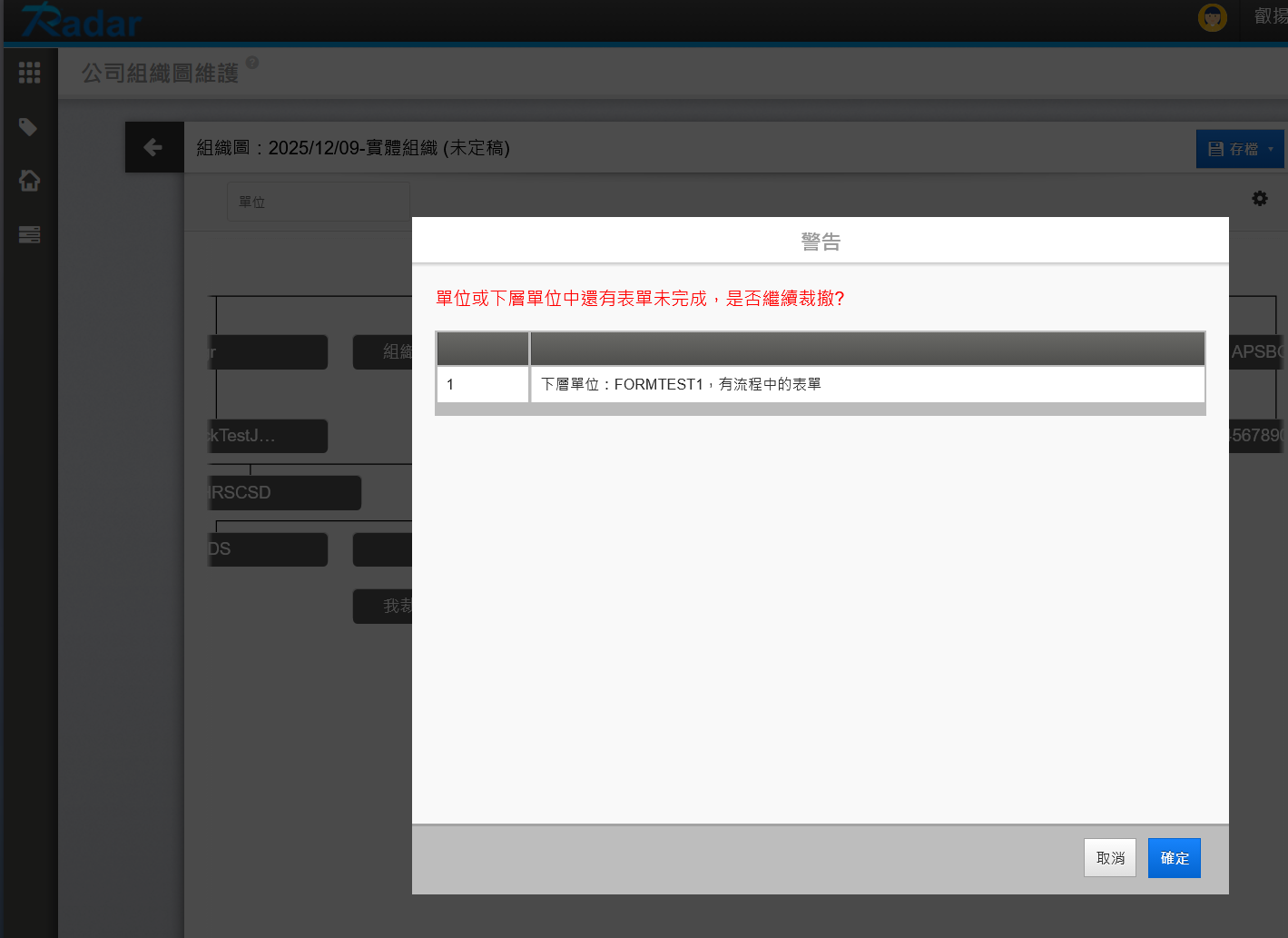Viewport: 1288px width, 938px height.
Task: Click help icon next to 公司組織圖維護
Action: tap(252, 63)
